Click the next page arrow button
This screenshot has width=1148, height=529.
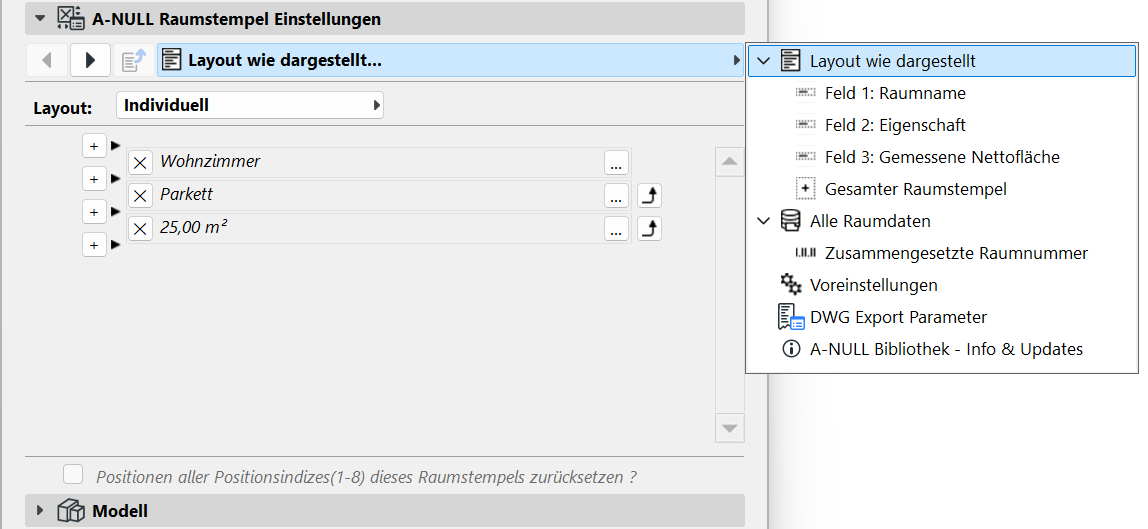coord(90,61)
